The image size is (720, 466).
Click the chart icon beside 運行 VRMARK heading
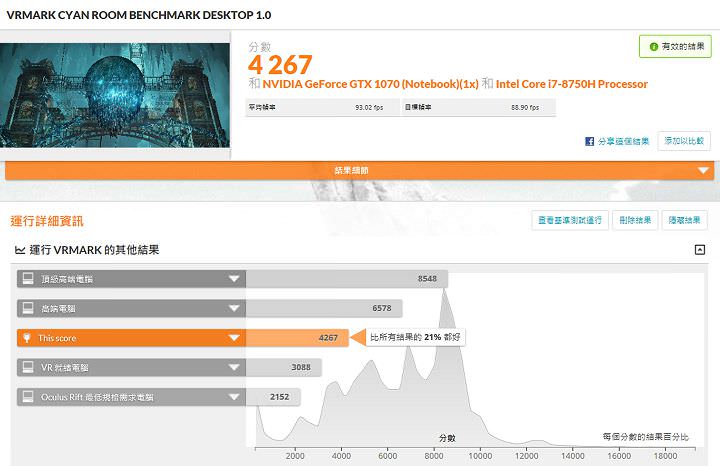click(x=19, y=250)
